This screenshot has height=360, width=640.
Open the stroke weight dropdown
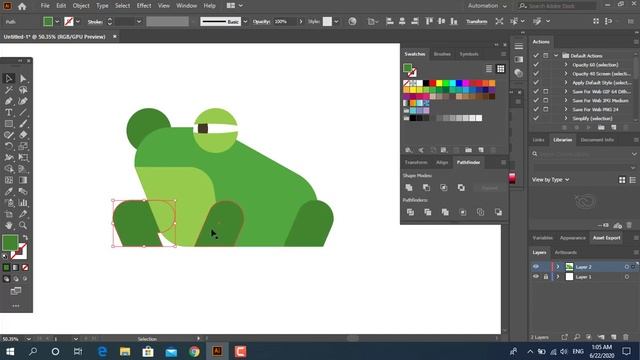coord(139,22)
